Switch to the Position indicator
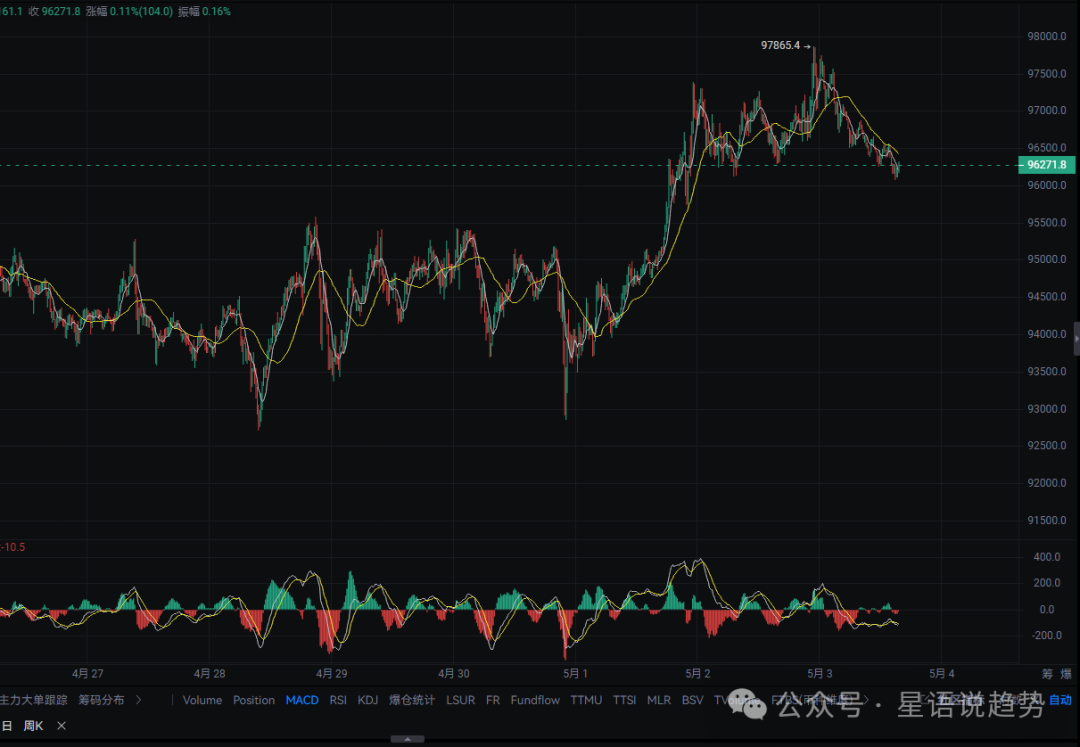1080x747 pixels. 253,700
